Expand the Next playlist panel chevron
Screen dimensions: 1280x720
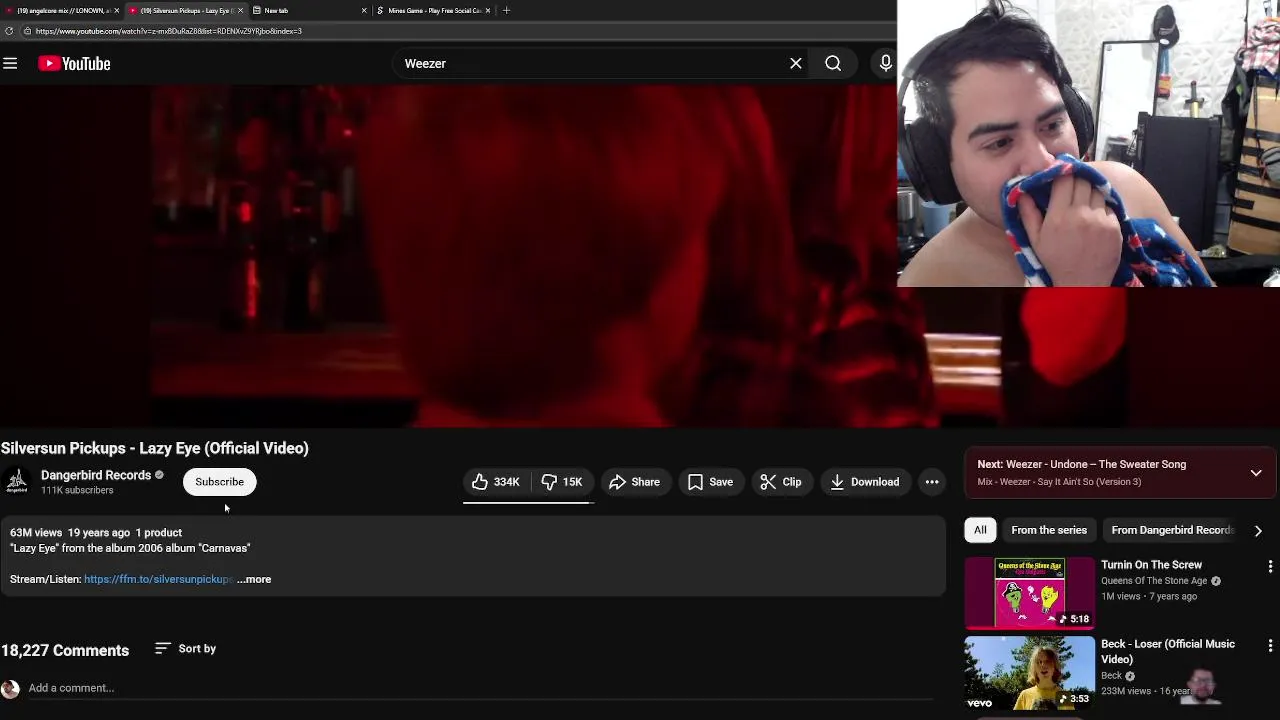coord(1256,473)
